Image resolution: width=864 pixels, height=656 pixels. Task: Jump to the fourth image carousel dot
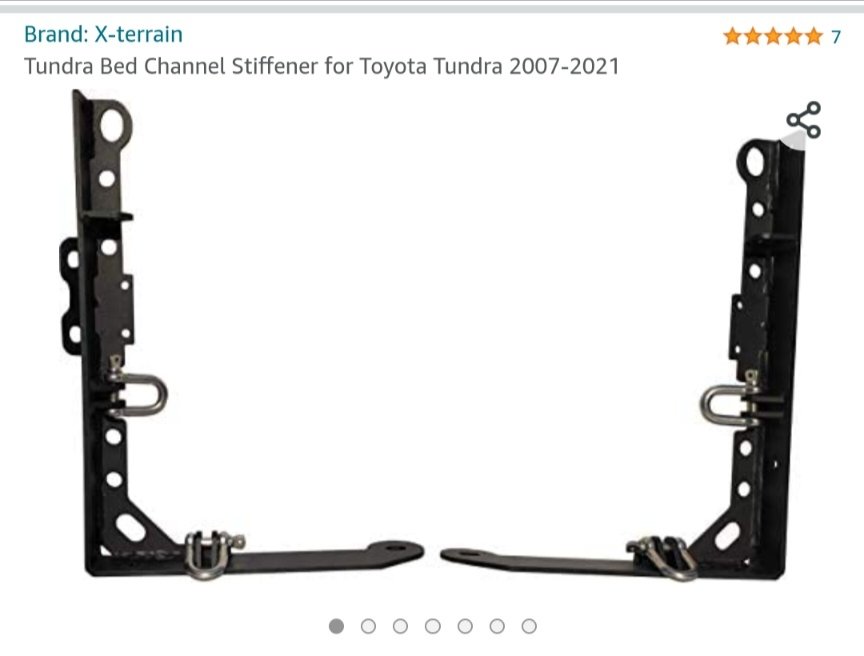tap(433, 626)
